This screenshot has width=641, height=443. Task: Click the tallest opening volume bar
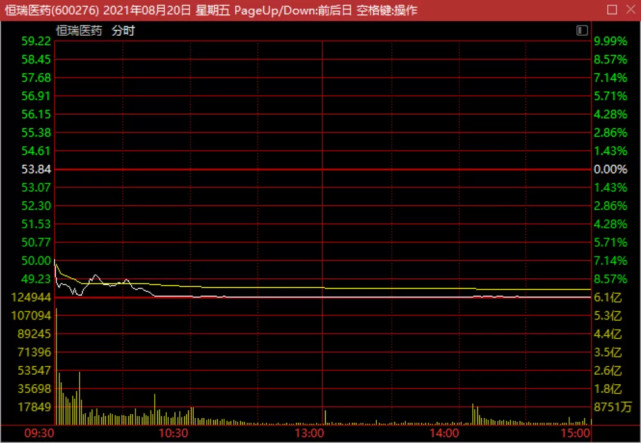56,366
